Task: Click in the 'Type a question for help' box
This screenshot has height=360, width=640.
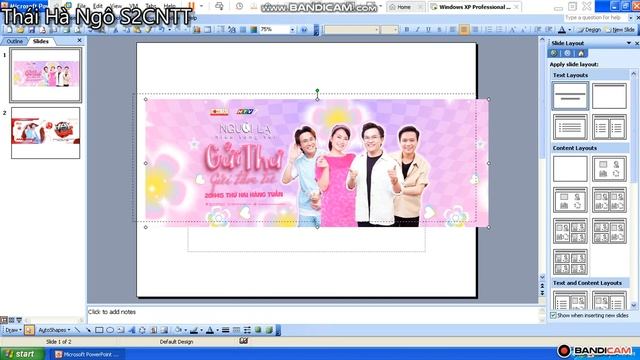Action: tap(595, 18)
